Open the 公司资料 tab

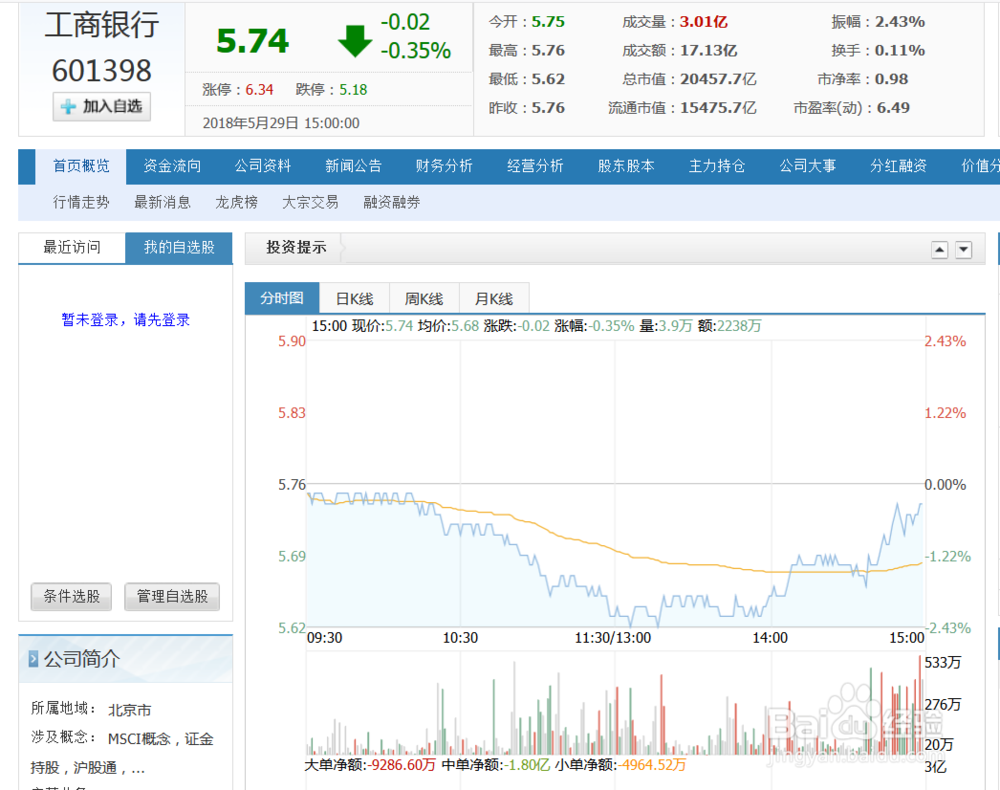click(263, 166)
